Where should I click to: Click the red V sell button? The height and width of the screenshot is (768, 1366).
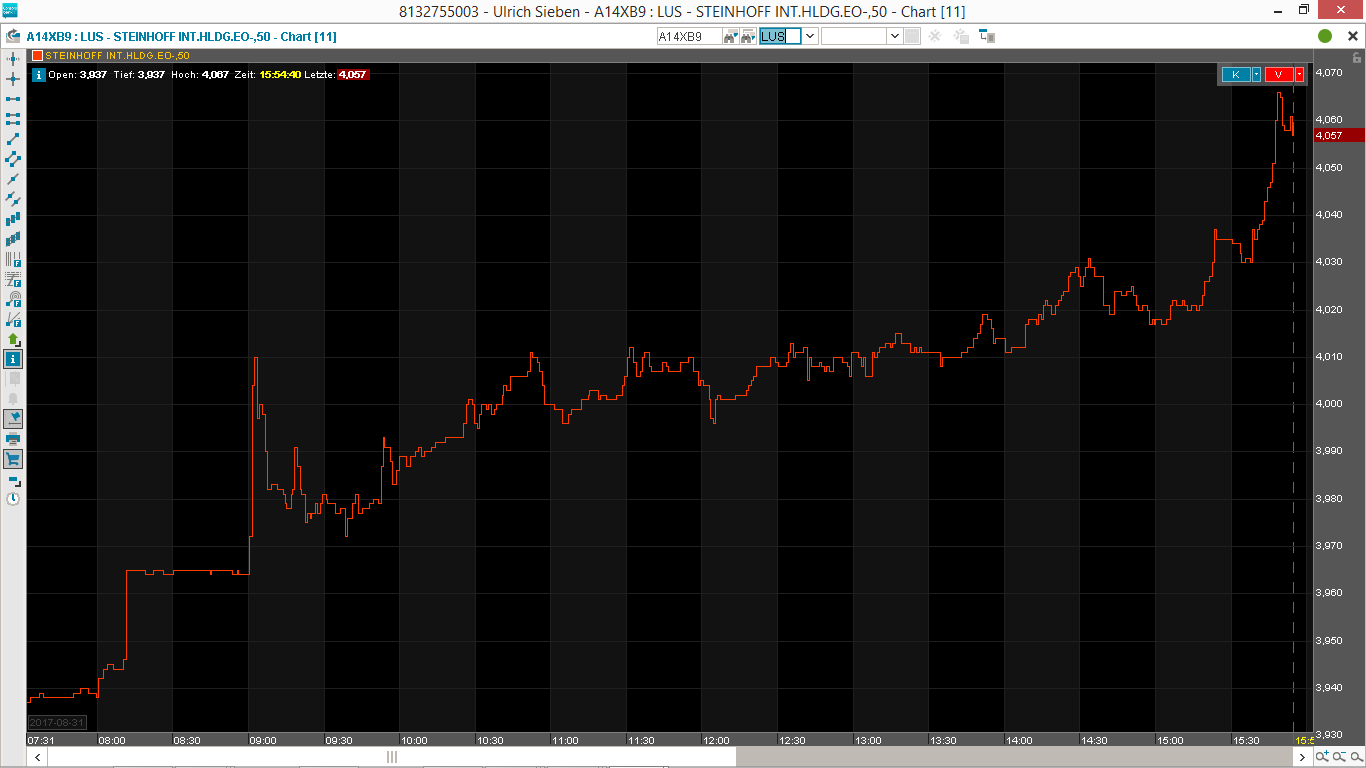coord(1278,74)
